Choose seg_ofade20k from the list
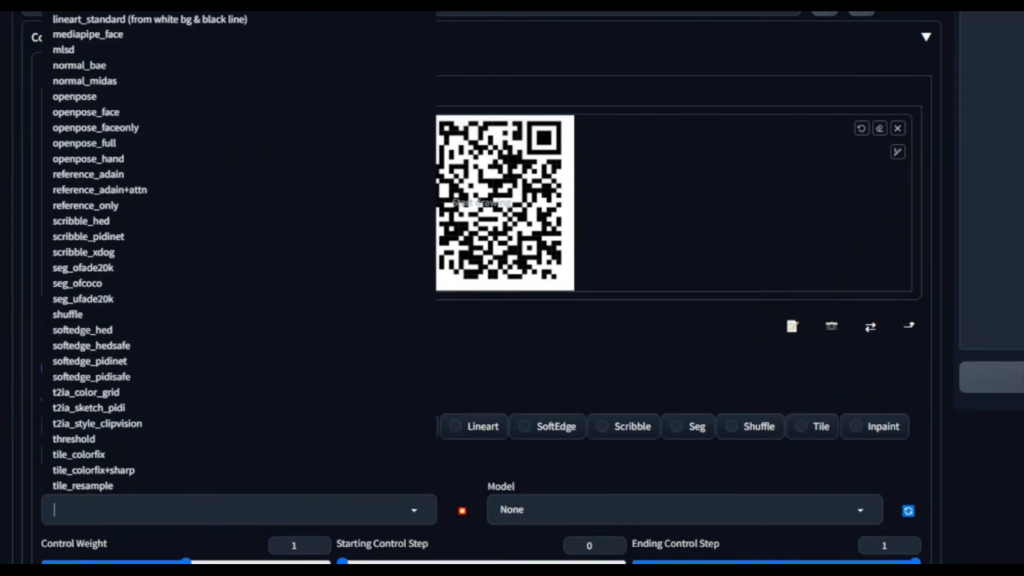 pos(83,268)
